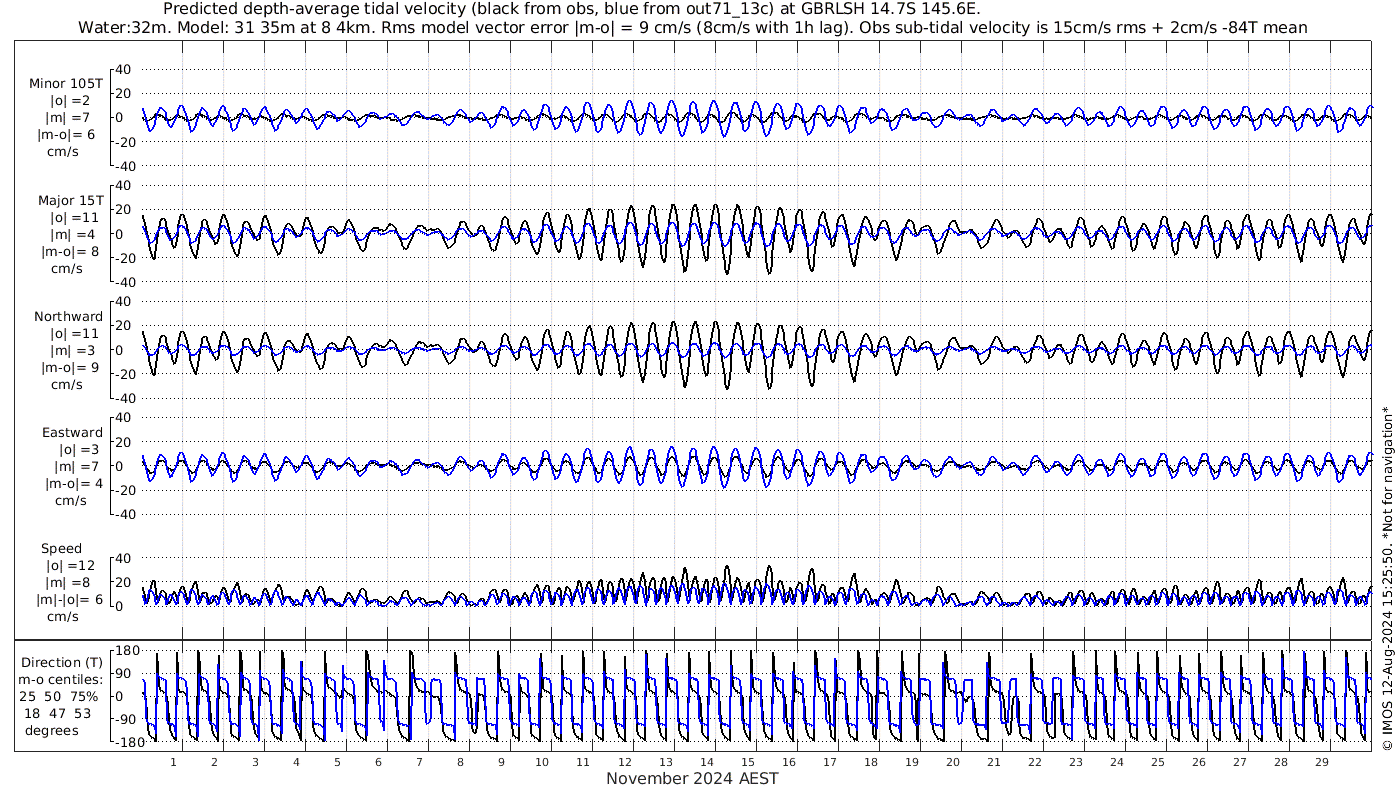Viewport: 1400px width, 800px height.
Task: Click the '18 47 53' centile values
Action: [59, 713]
